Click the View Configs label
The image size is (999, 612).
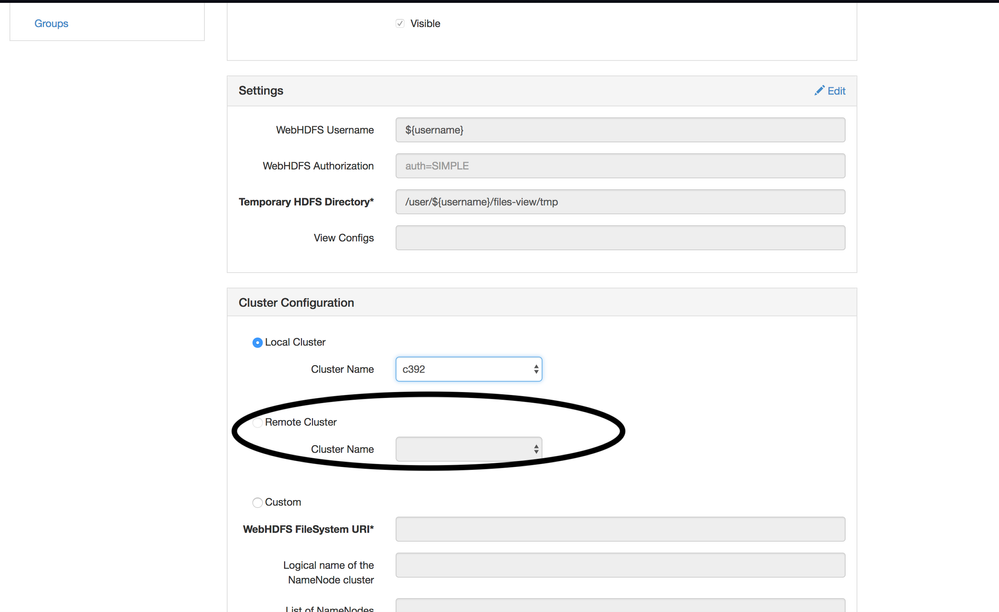tap(343, 238)
